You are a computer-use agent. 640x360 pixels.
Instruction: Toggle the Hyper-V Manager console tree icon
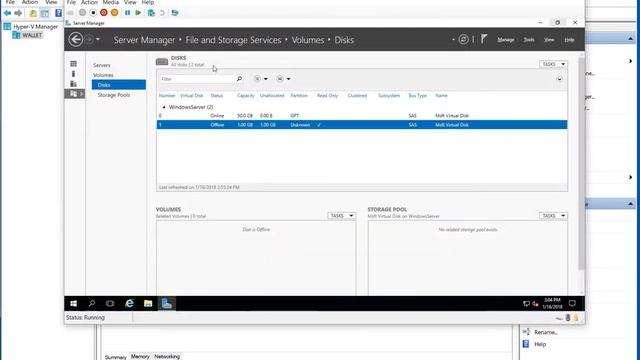(x=44, y=13)
